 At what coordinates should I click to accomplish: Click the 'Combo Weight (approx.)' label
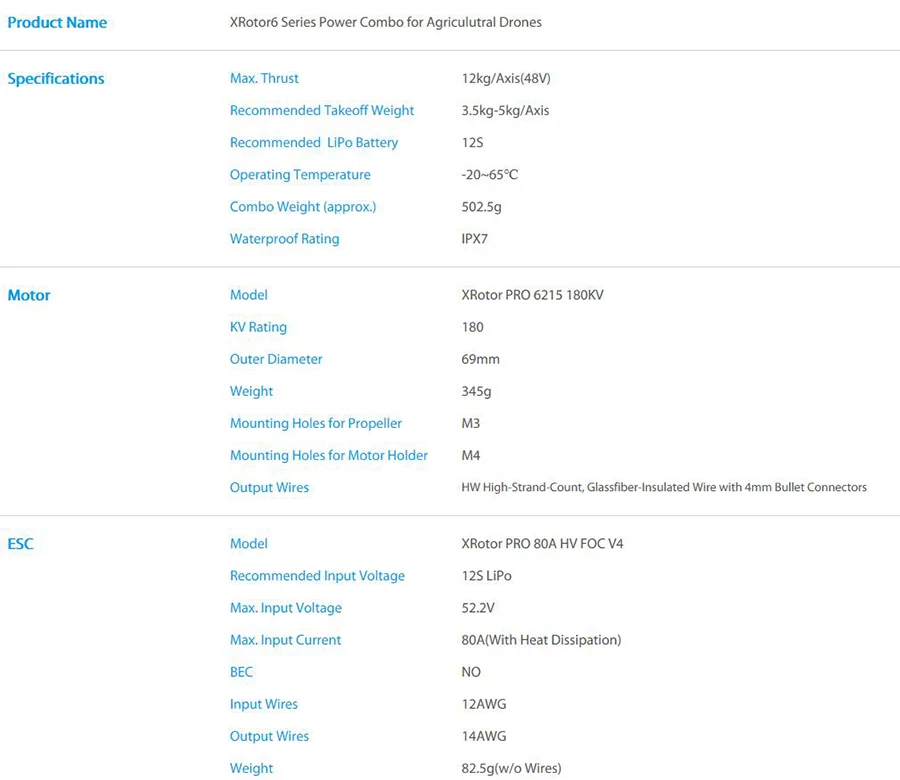pyautogui.click(x=303, y=207)
